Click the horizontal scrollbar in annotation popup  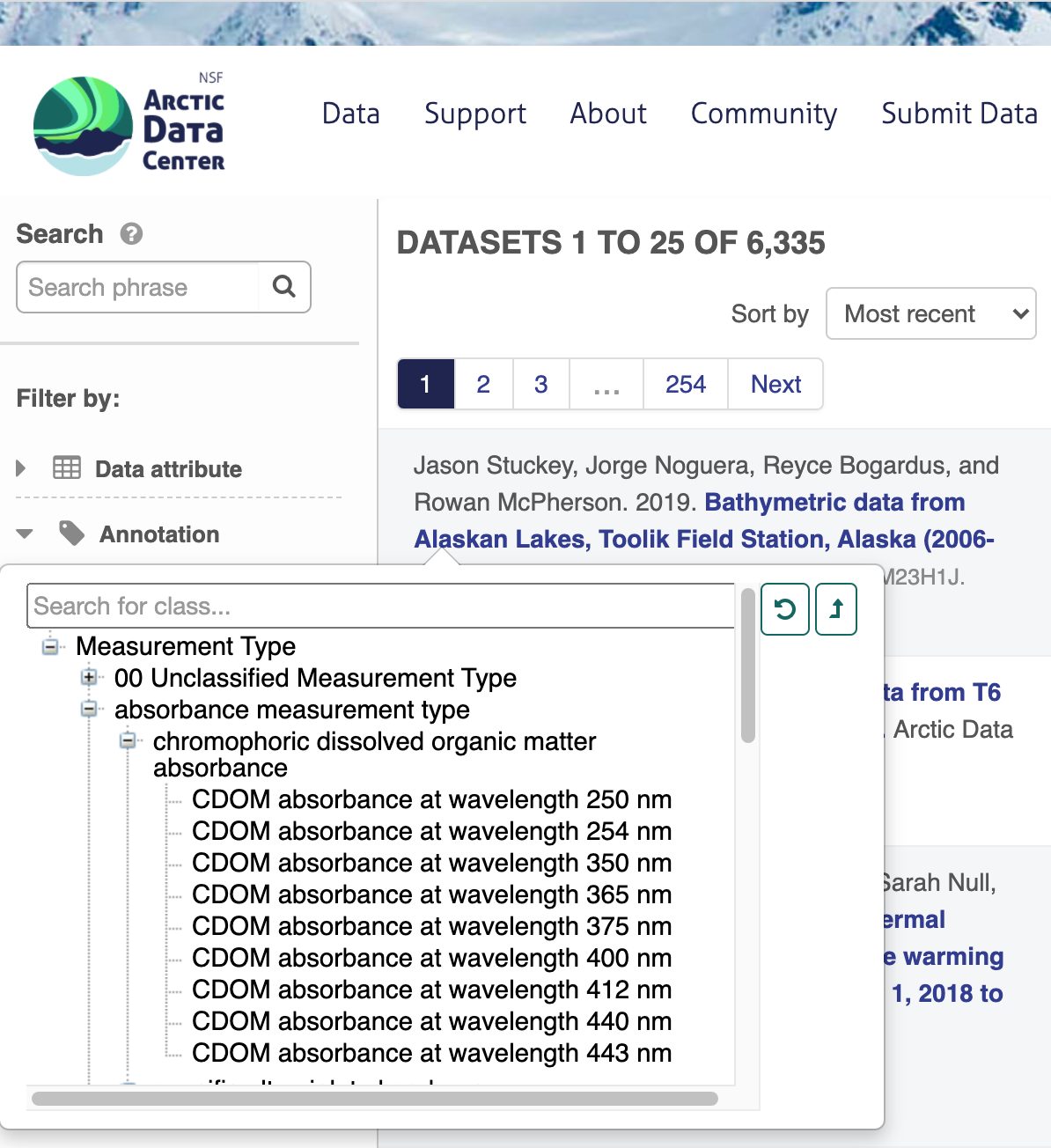click(375, 1099)
